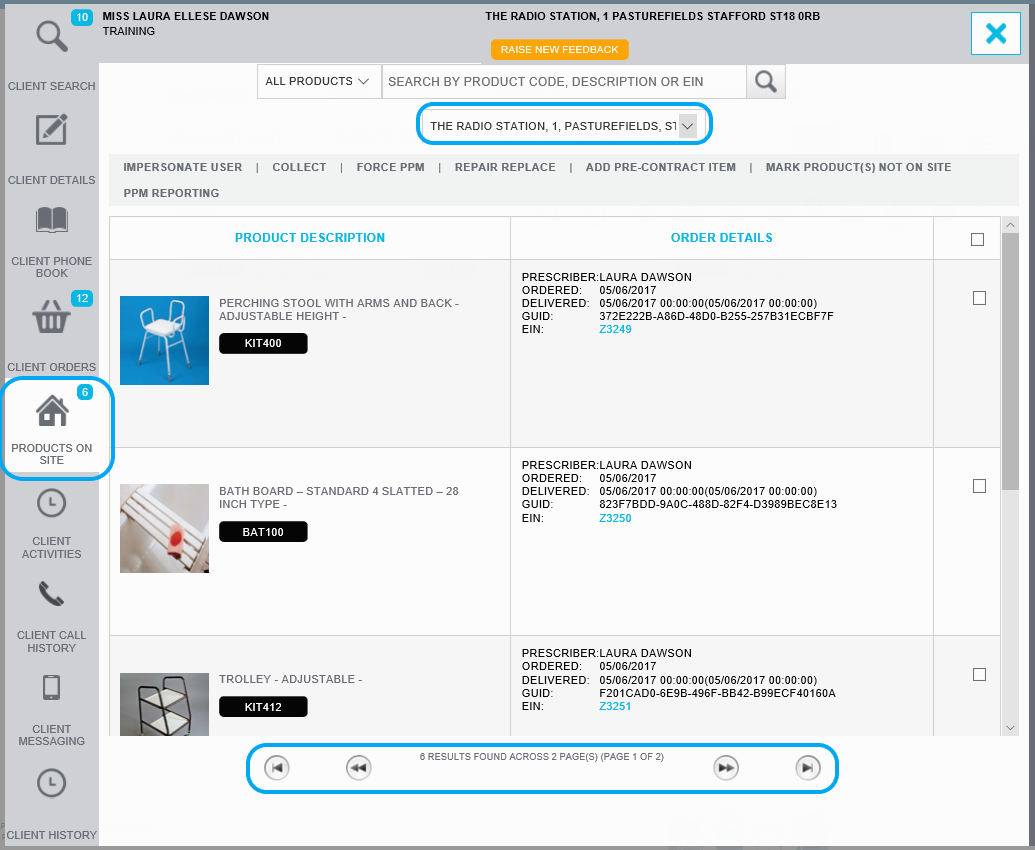
Task: Tick checkbox for Trolley KIT412 row
Action: tap(980, 674)
